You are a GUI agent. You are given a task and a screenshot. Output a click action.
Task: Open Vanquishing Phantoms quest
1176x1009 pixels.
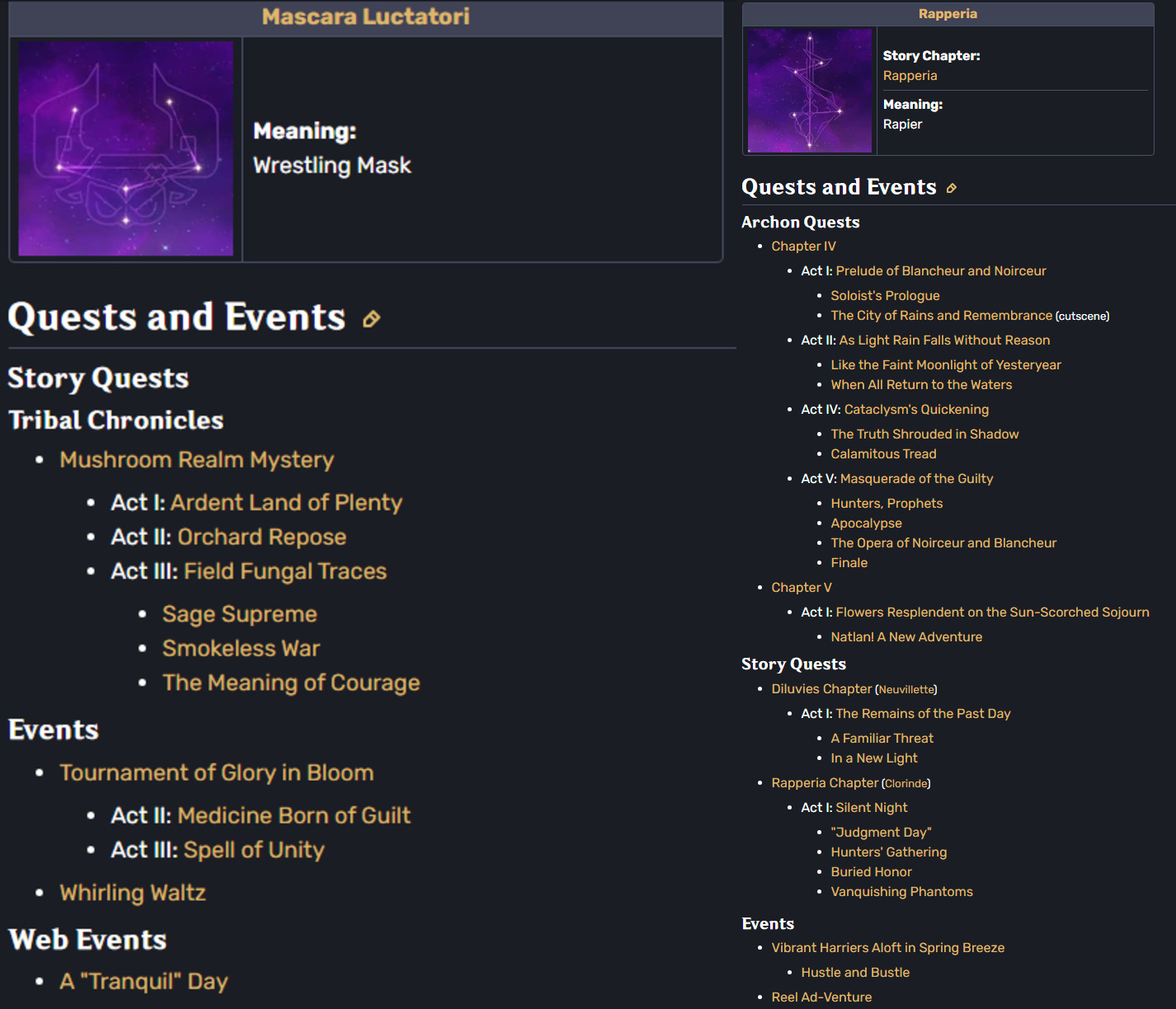(x=902, y=892)
